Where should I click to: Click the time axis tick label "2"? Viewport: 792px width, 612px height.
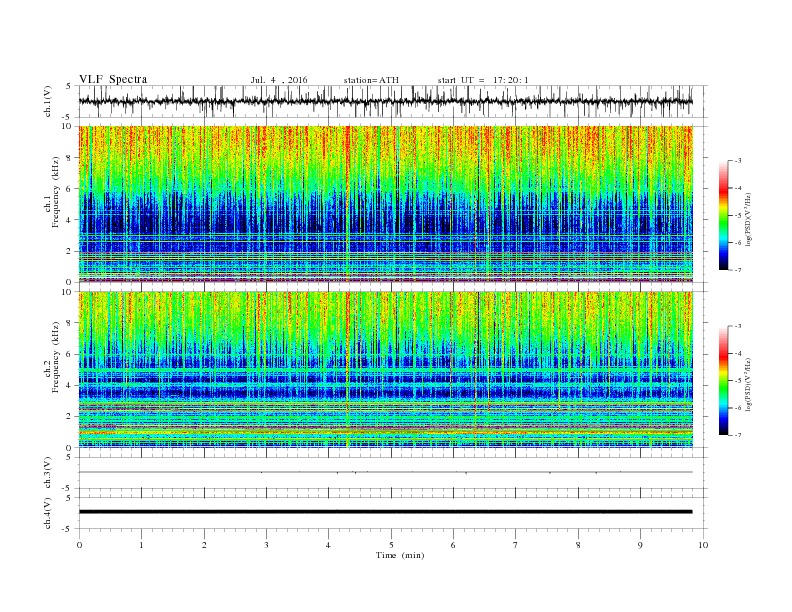click(x=204, y=545)
